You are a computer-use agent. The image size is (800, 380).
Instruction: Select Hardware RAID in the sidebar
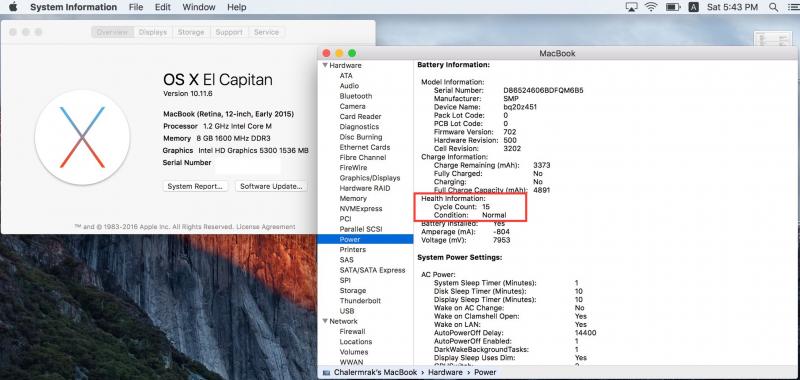(365, 188)
